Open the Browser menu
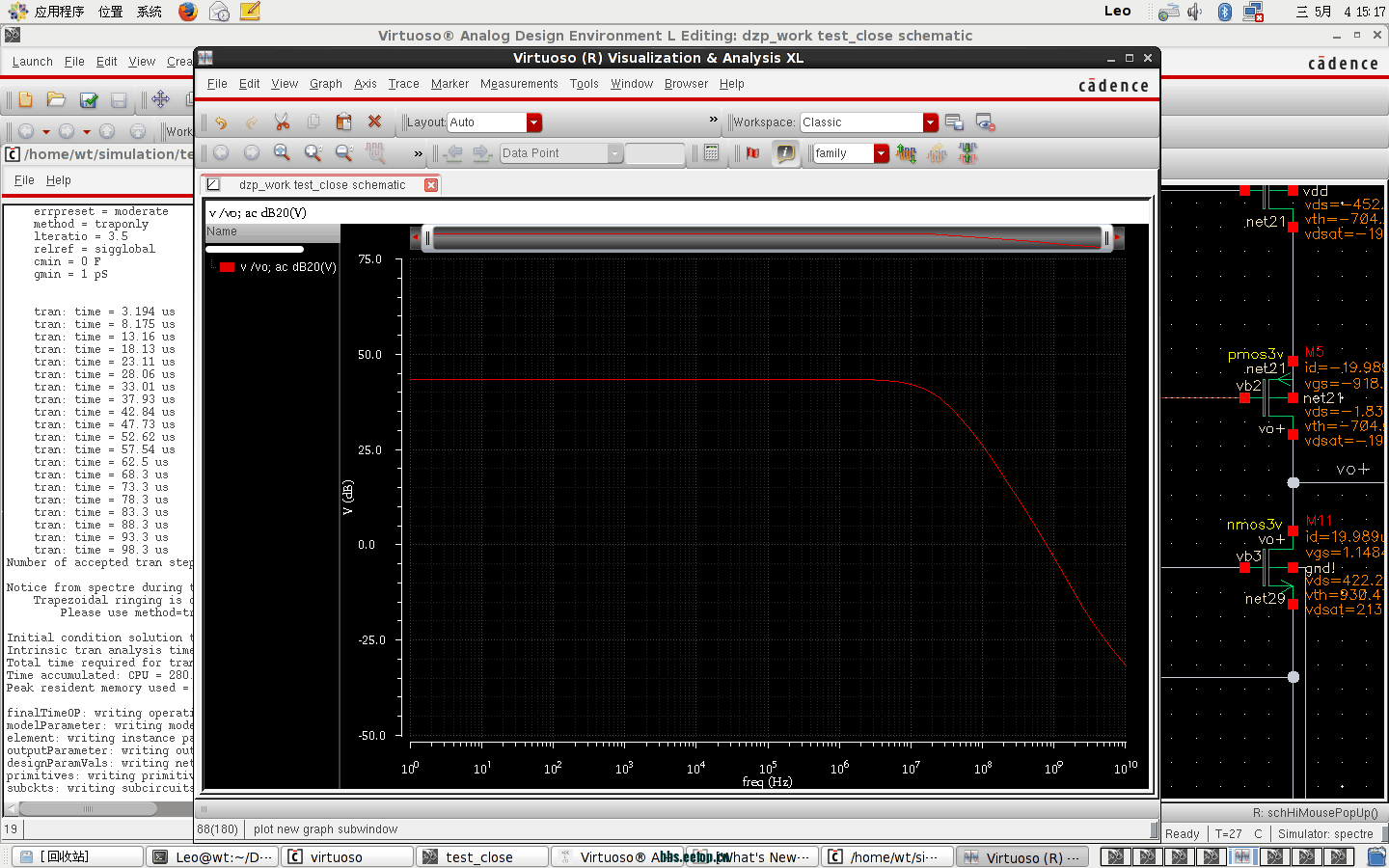Image resolution: width=1389 pixels, height=868 pixels. click(x=686, y=84)
